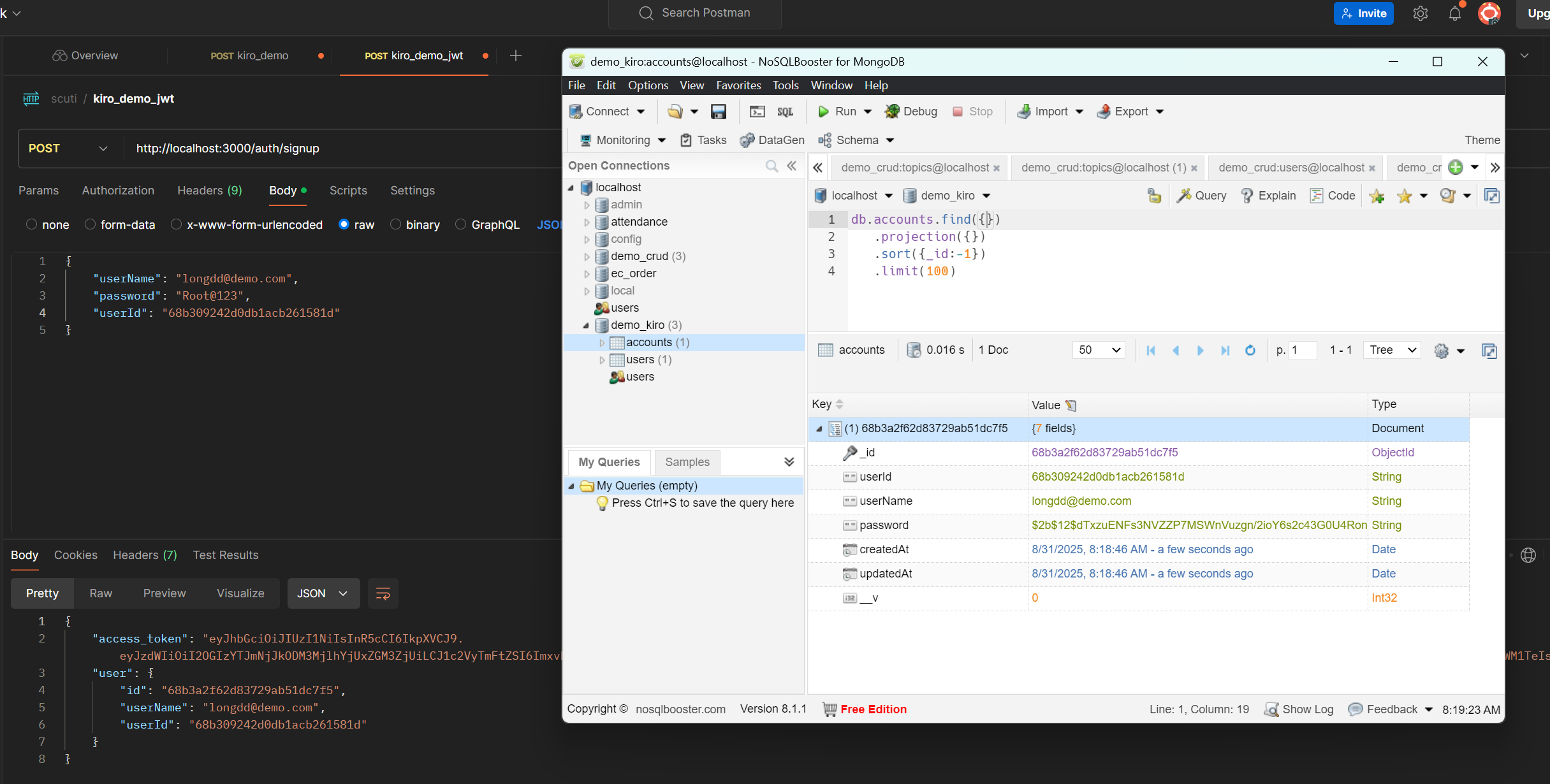Open the Code generator
1550x784 pixels.
coord(1333,196)
